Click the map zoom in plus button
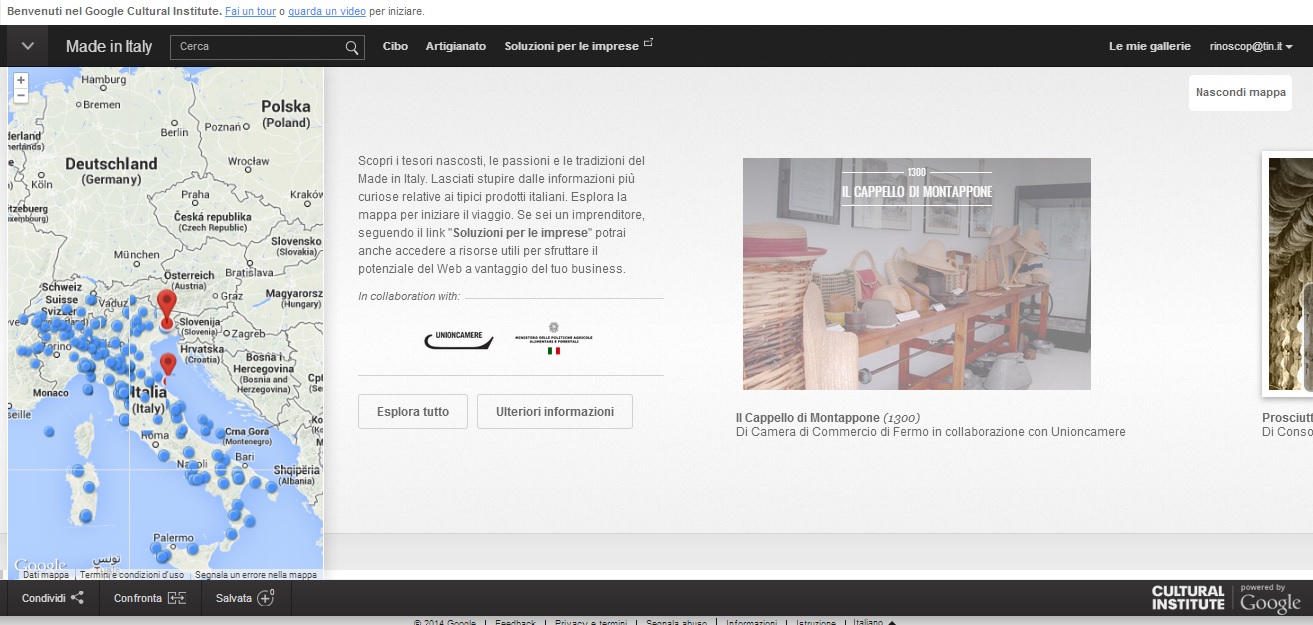Screen dimensions: 1313x625 click(x=21, y=79)
